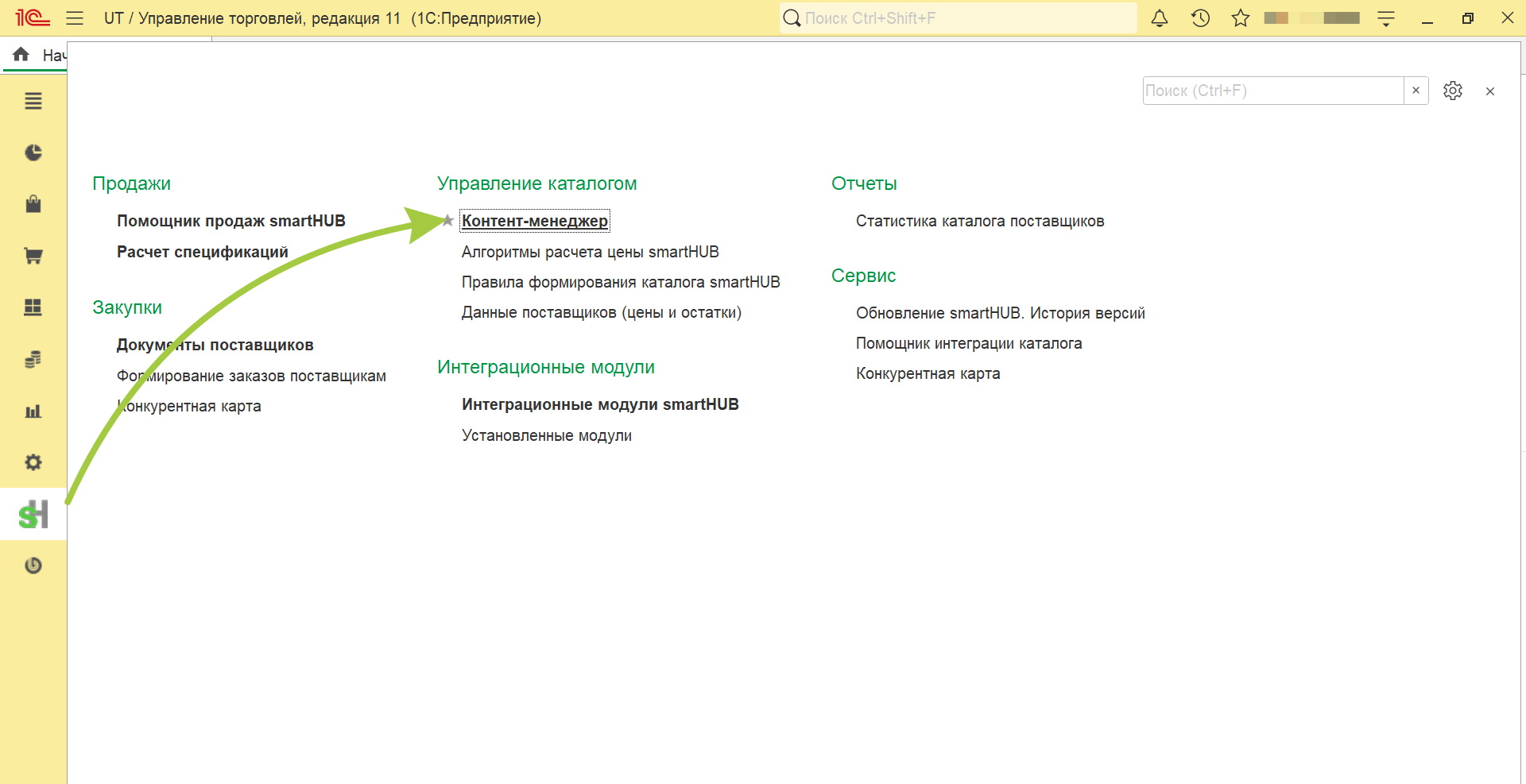This screenshot has height=784, width=1526.
Task: Expand service options dropdown in title bar
Action: point(1386,18)
